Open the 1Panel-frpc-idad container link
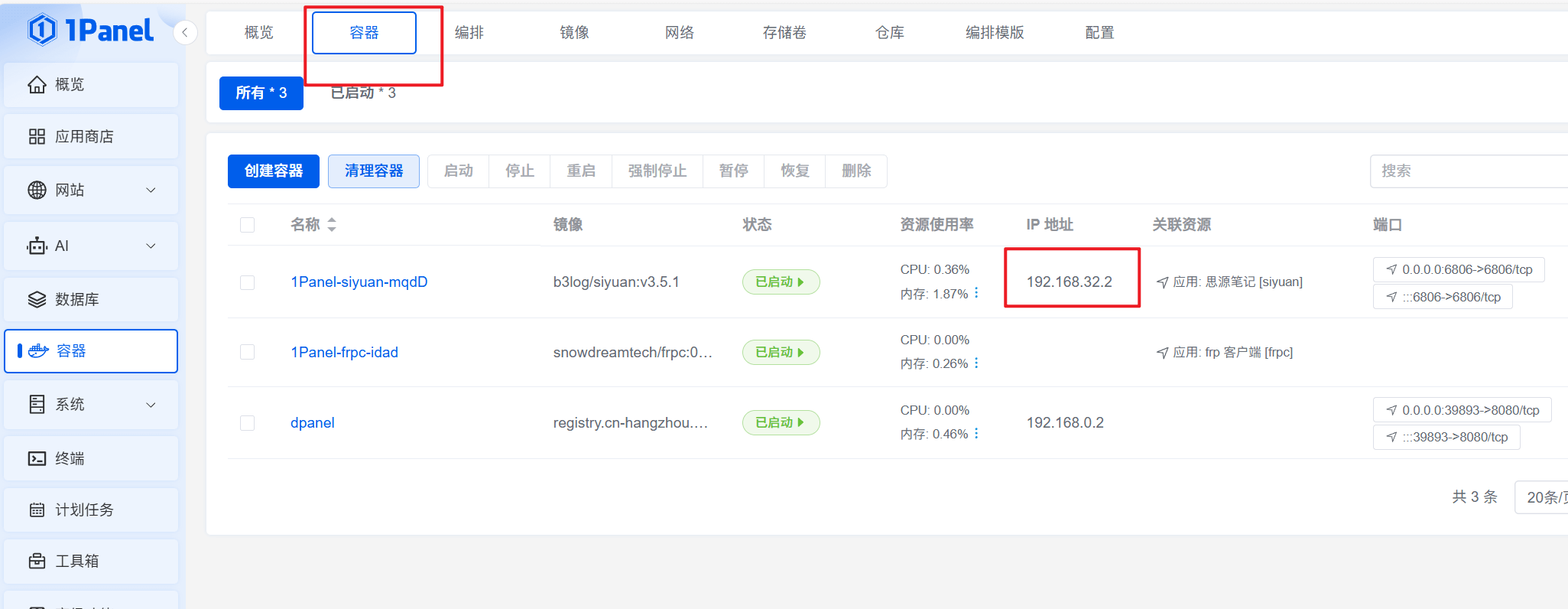This screenshot has width=1568, height=609. (344, 353)
